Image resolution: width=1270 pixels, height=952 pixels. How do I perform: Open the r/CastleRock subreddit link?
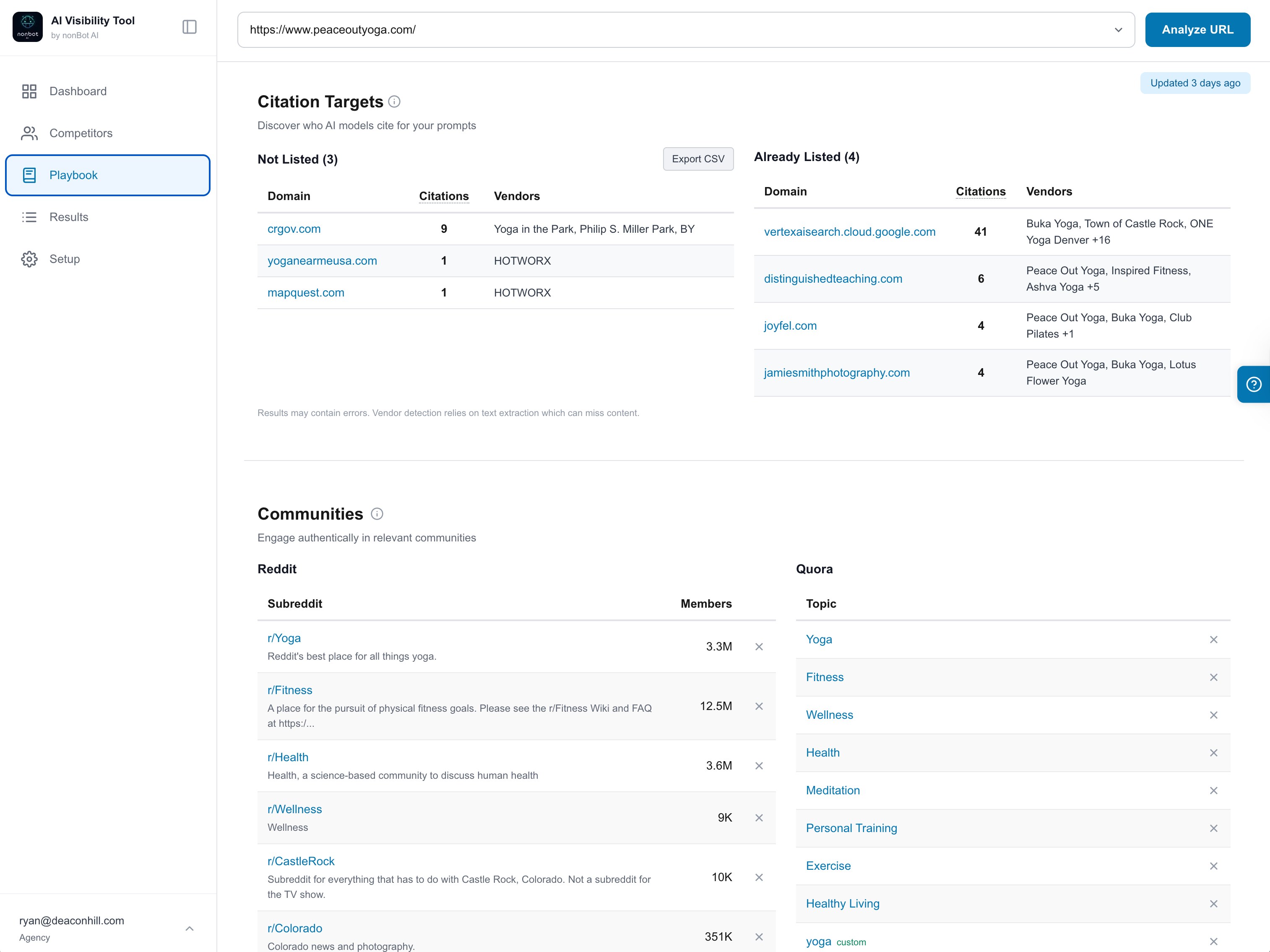[301, 861]
